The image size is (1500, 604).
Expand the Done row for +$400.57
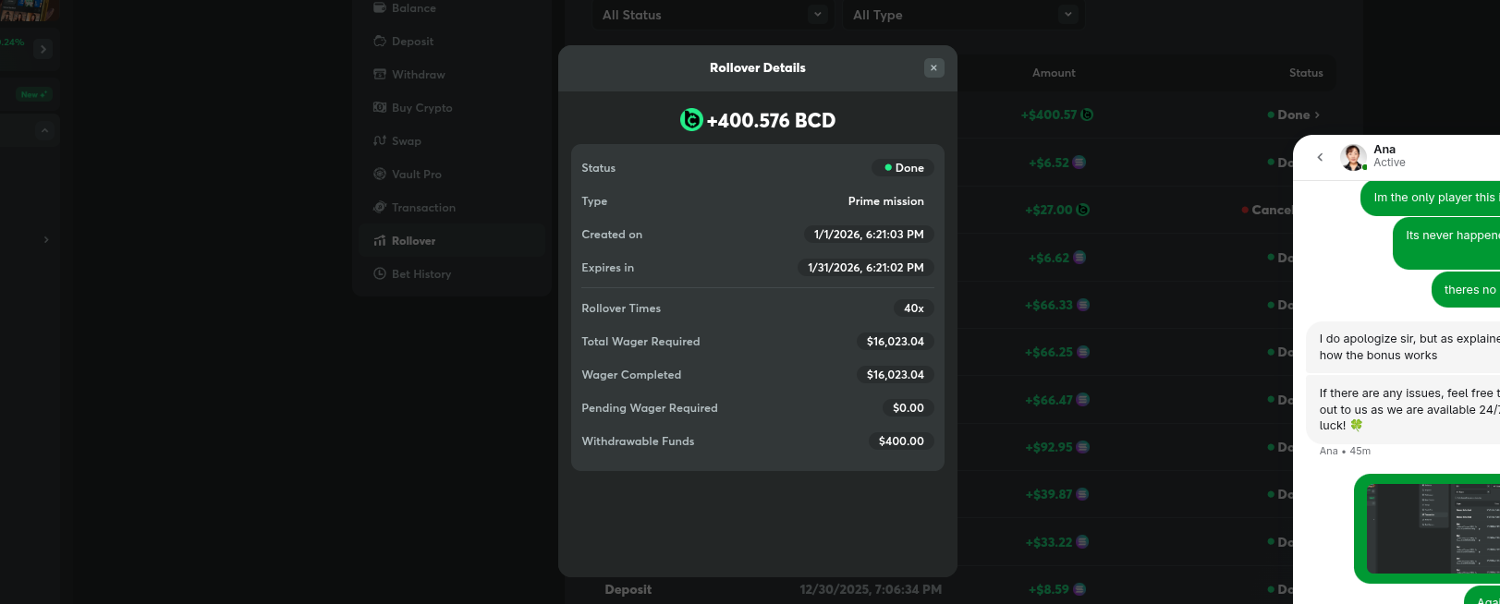[1297, 115]
